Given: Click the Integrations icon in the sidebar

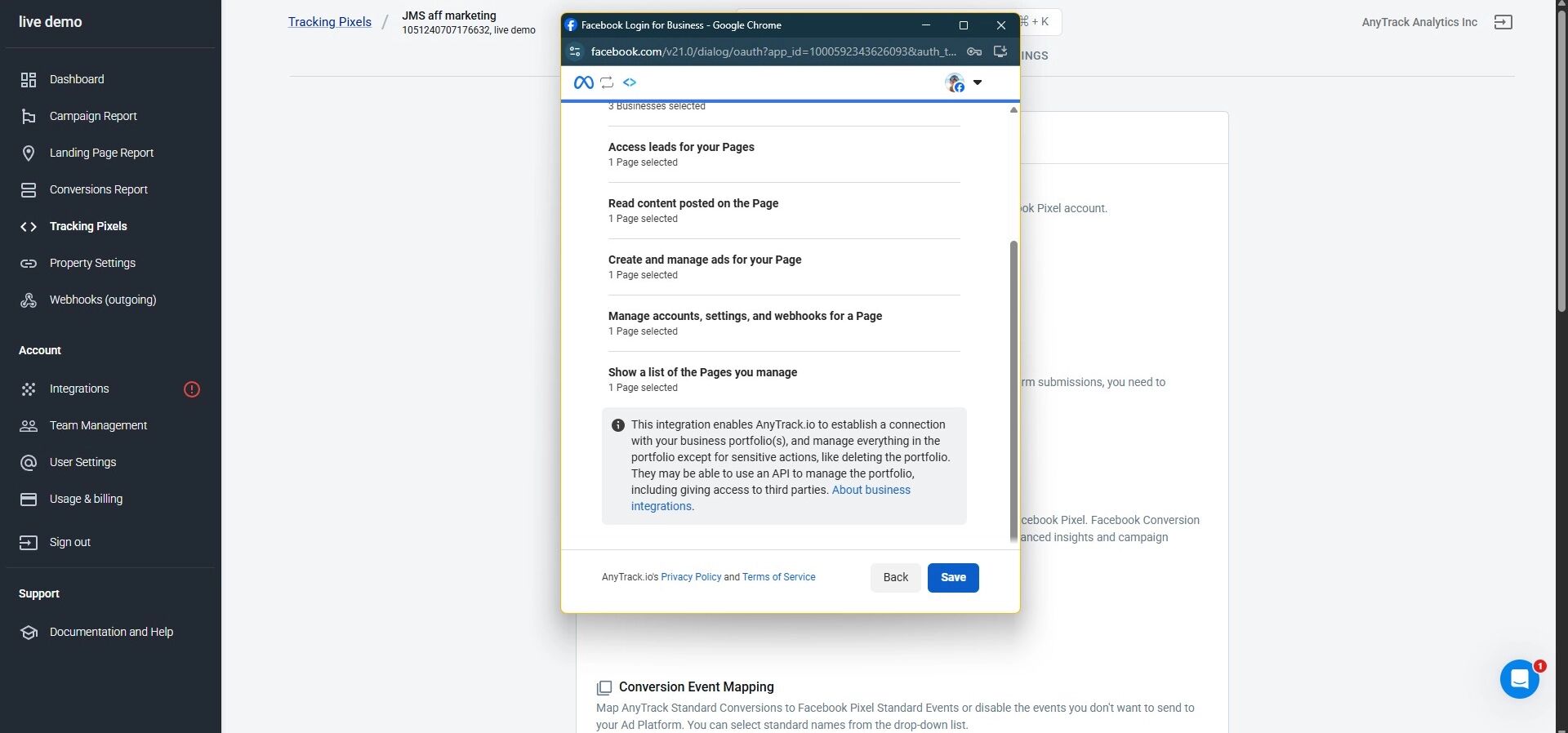Looking at the screenshot, I should point(29,389).
